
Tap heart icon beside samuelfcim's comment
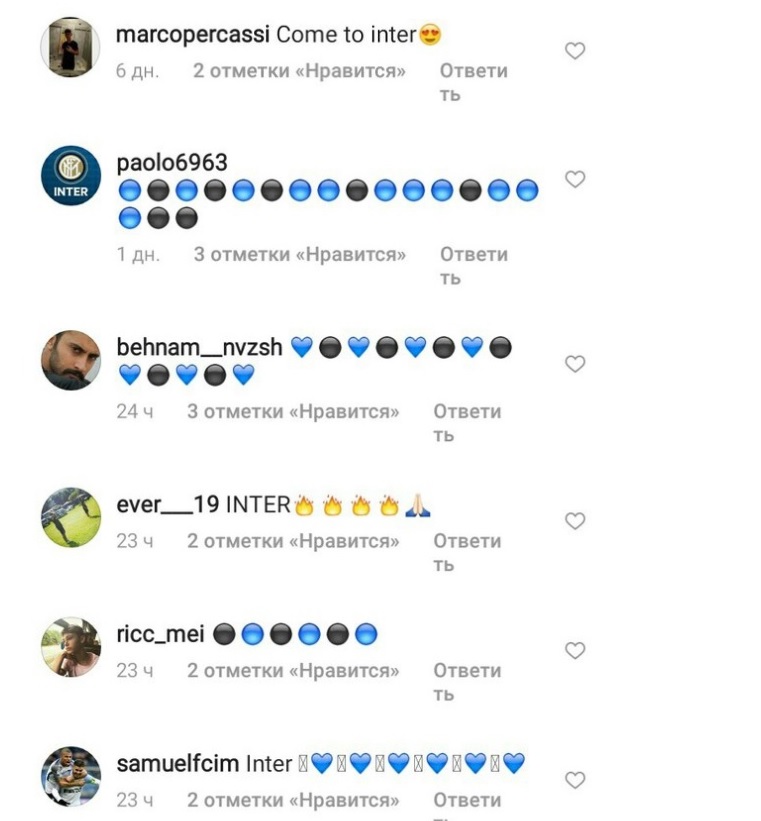575,780
